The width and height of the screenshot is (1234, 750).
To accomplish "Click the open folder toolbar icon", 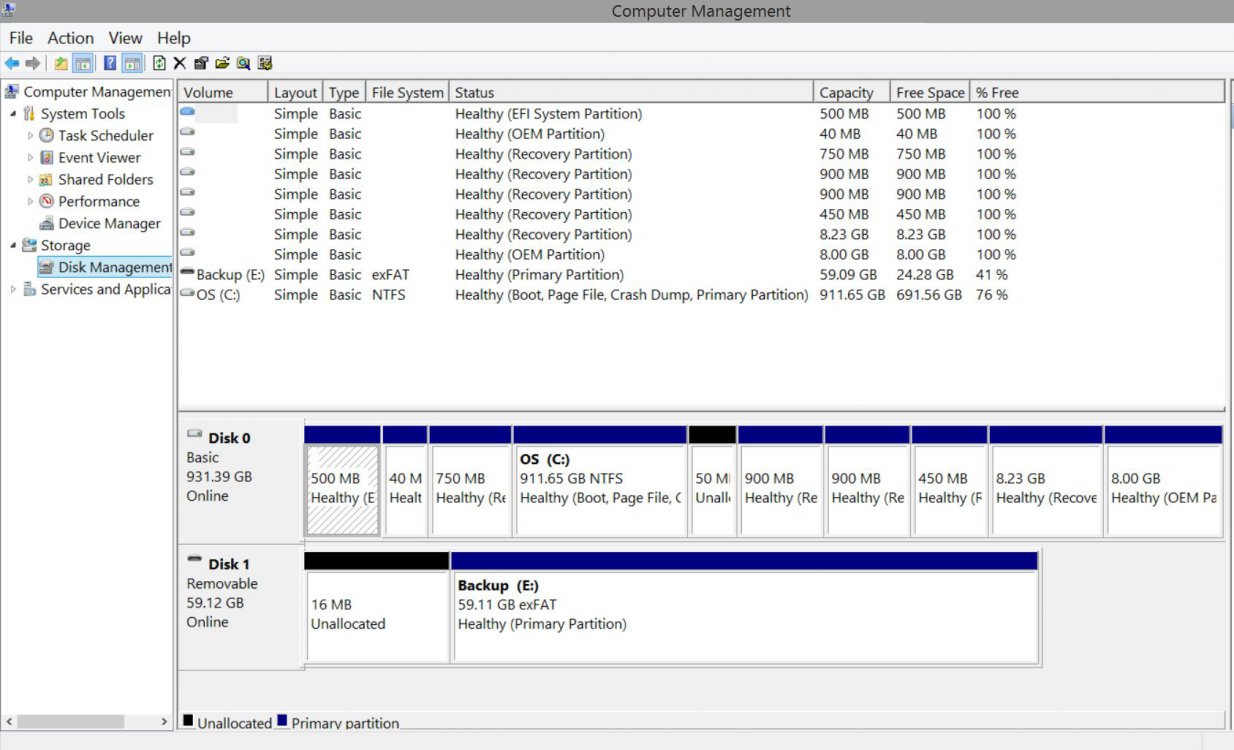I will tap(224, 62).
